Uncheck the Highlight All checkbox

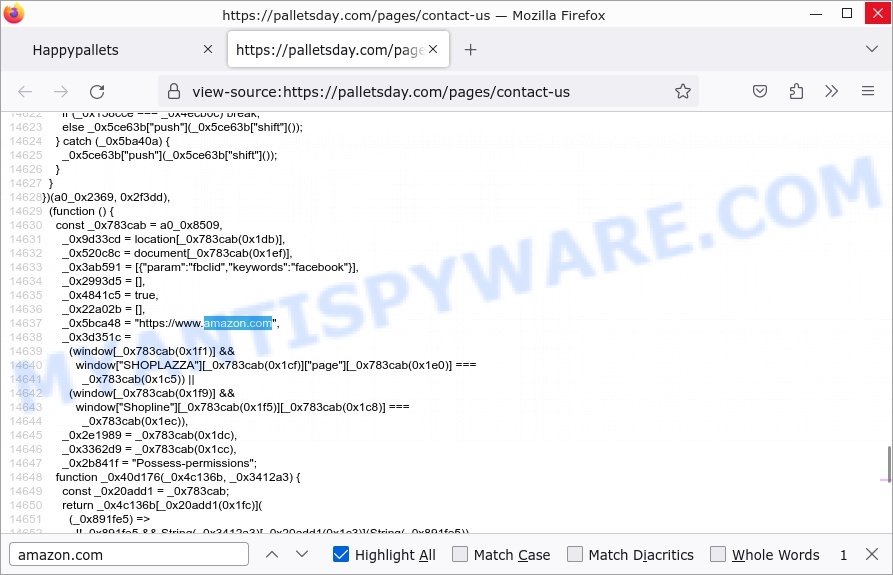click(x=341, y=554)
